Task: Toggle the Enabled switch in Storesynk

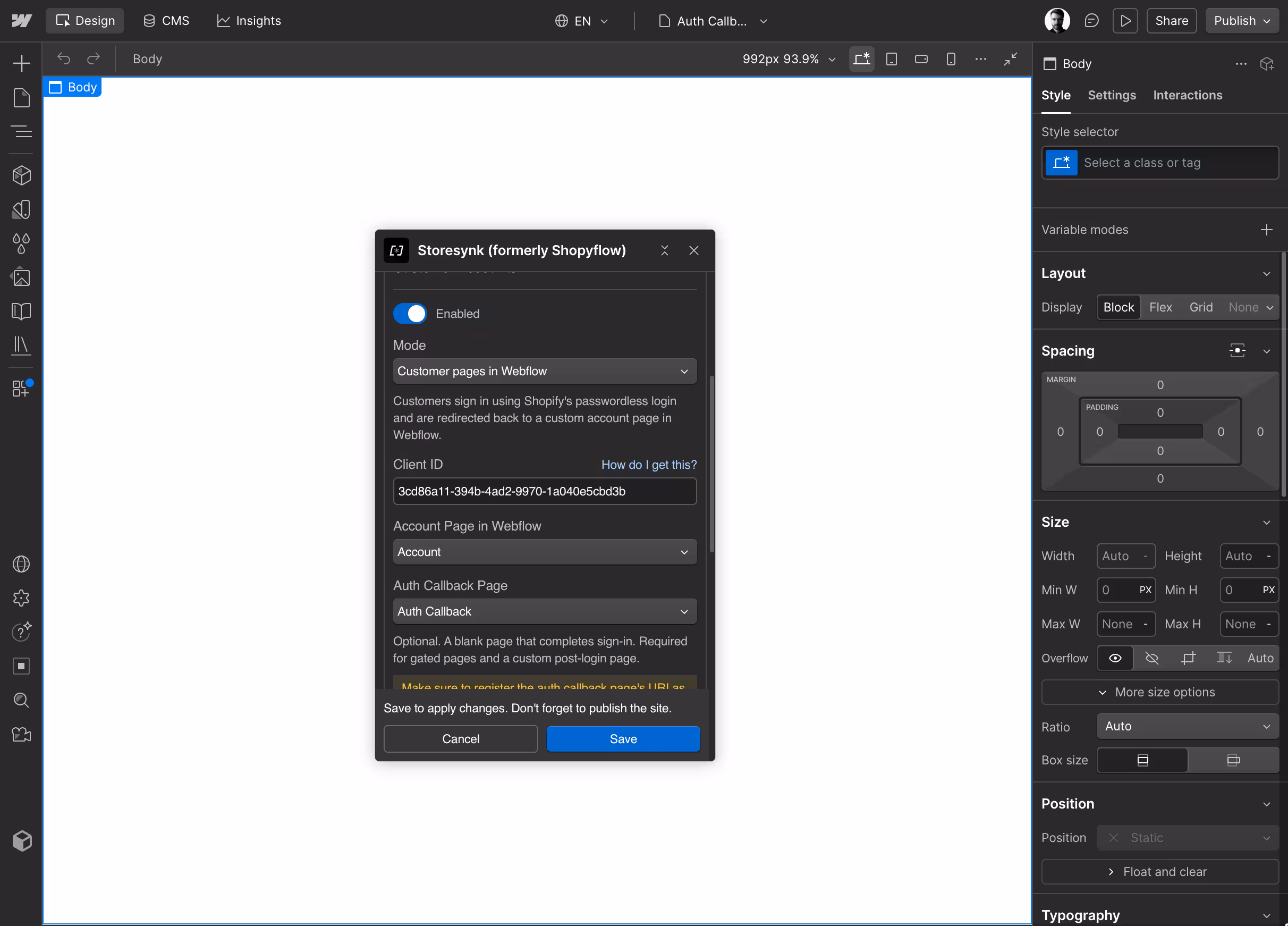Action: tap(410, 314)
